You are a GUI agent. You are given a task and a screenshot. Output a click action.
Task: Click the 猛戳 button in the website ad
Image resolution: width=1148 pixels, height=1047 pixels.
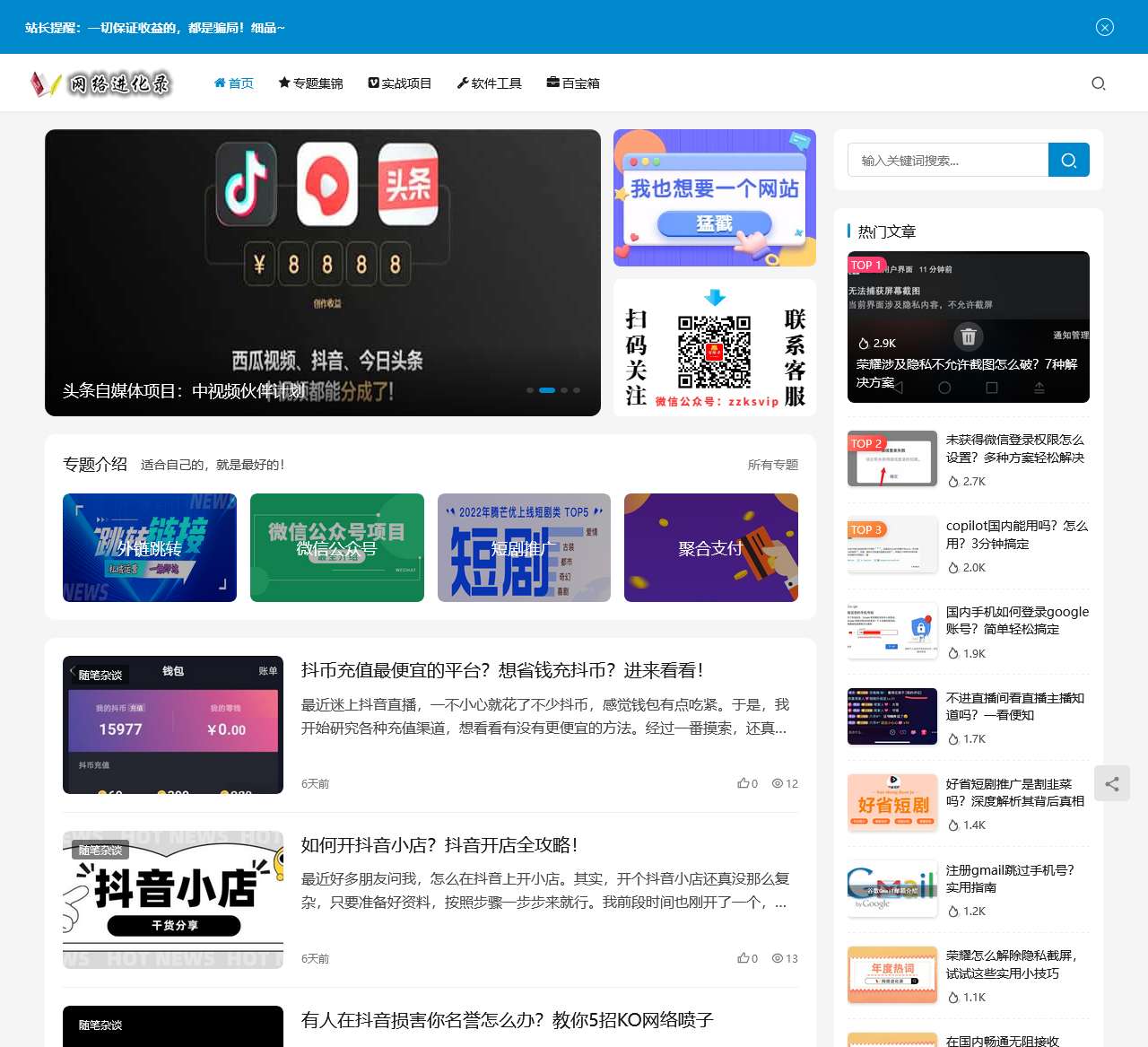click(716, 222)
